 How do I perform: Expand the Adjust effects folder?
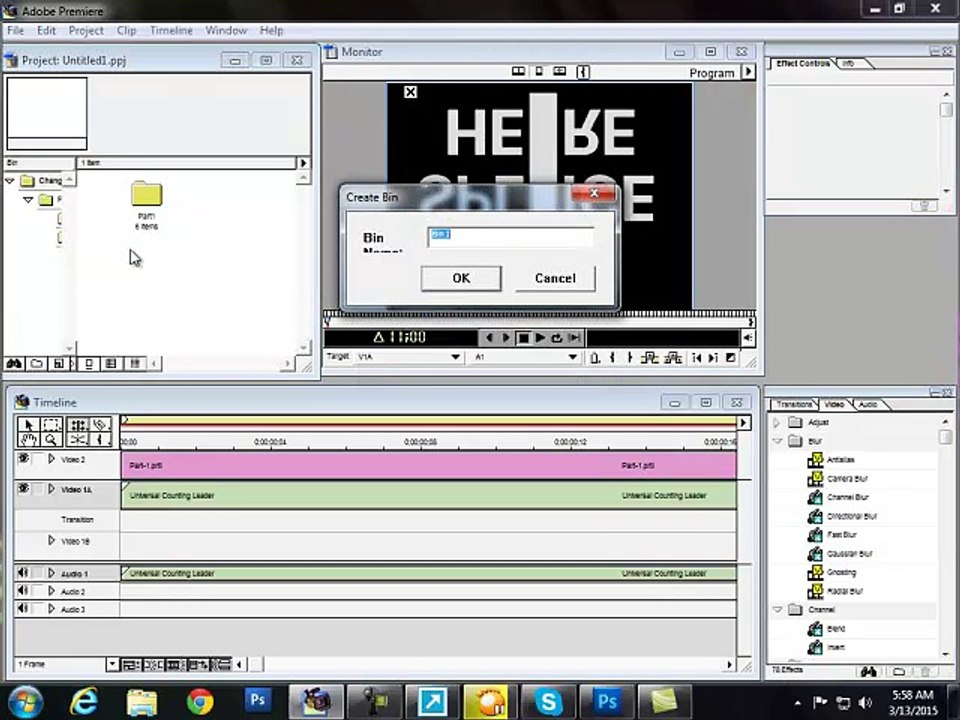pyautogui.click(x=777, y=422)
